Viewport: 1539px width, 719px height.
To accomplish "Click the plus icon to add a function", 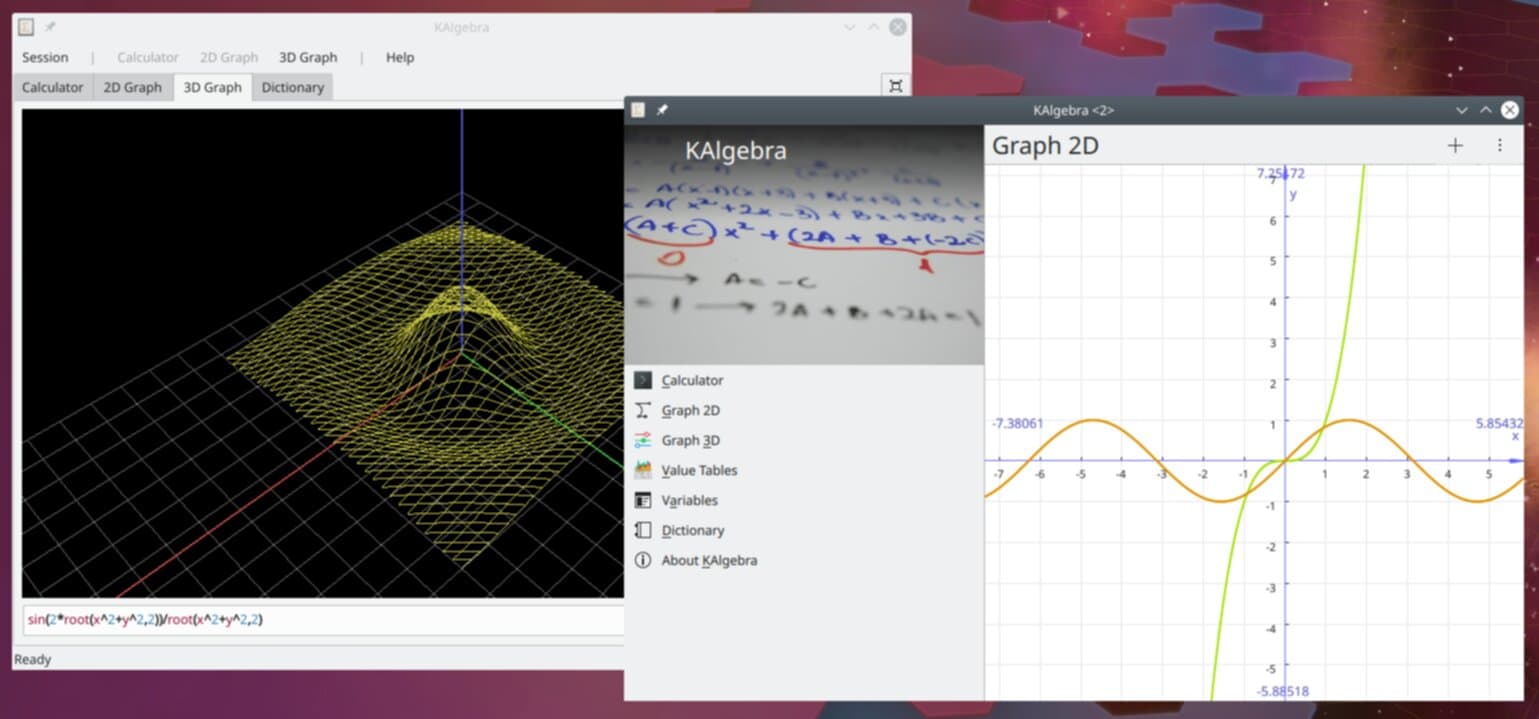I will (x=1455, y=145).
